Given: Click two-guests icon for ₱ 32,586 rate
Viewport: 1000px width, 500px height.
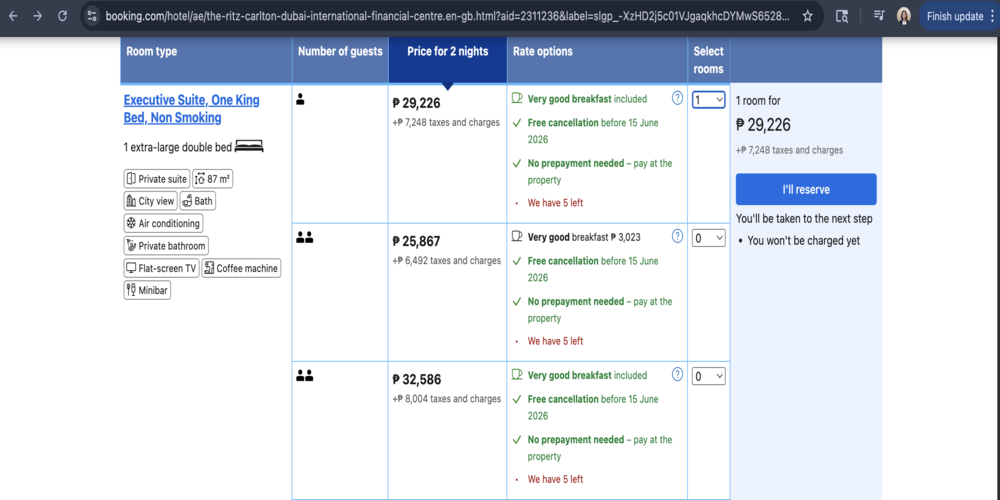Looking at the screenshot, I should pos(304,376).
